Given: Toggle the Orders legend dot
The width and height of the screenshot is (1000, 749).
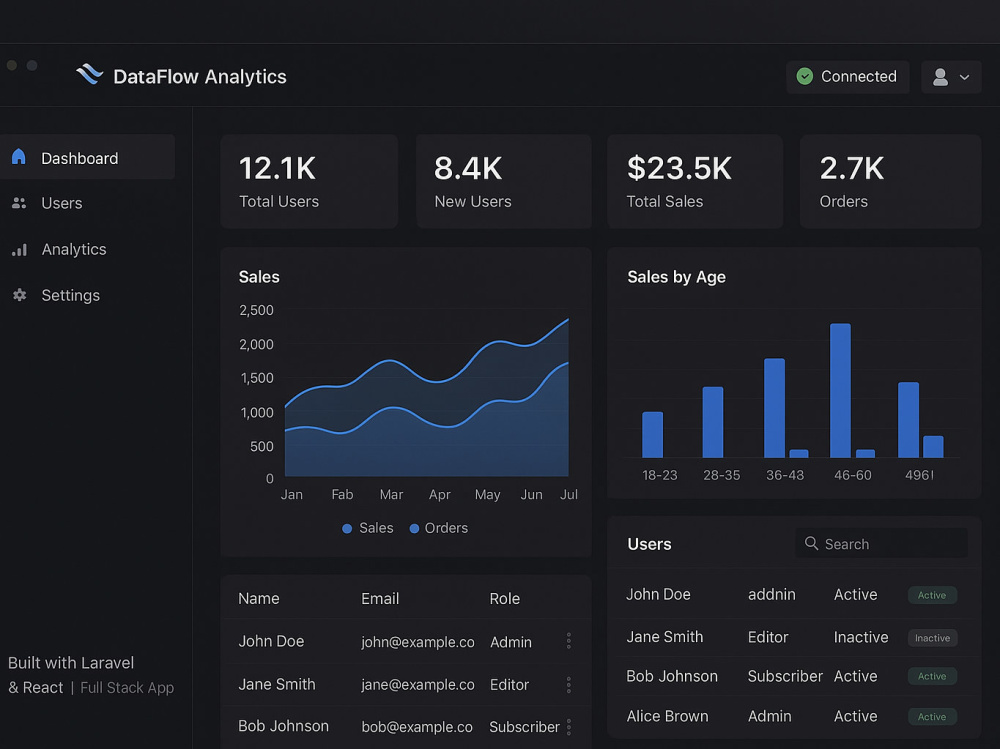Looking at the screenshot, I should point(414,528).
